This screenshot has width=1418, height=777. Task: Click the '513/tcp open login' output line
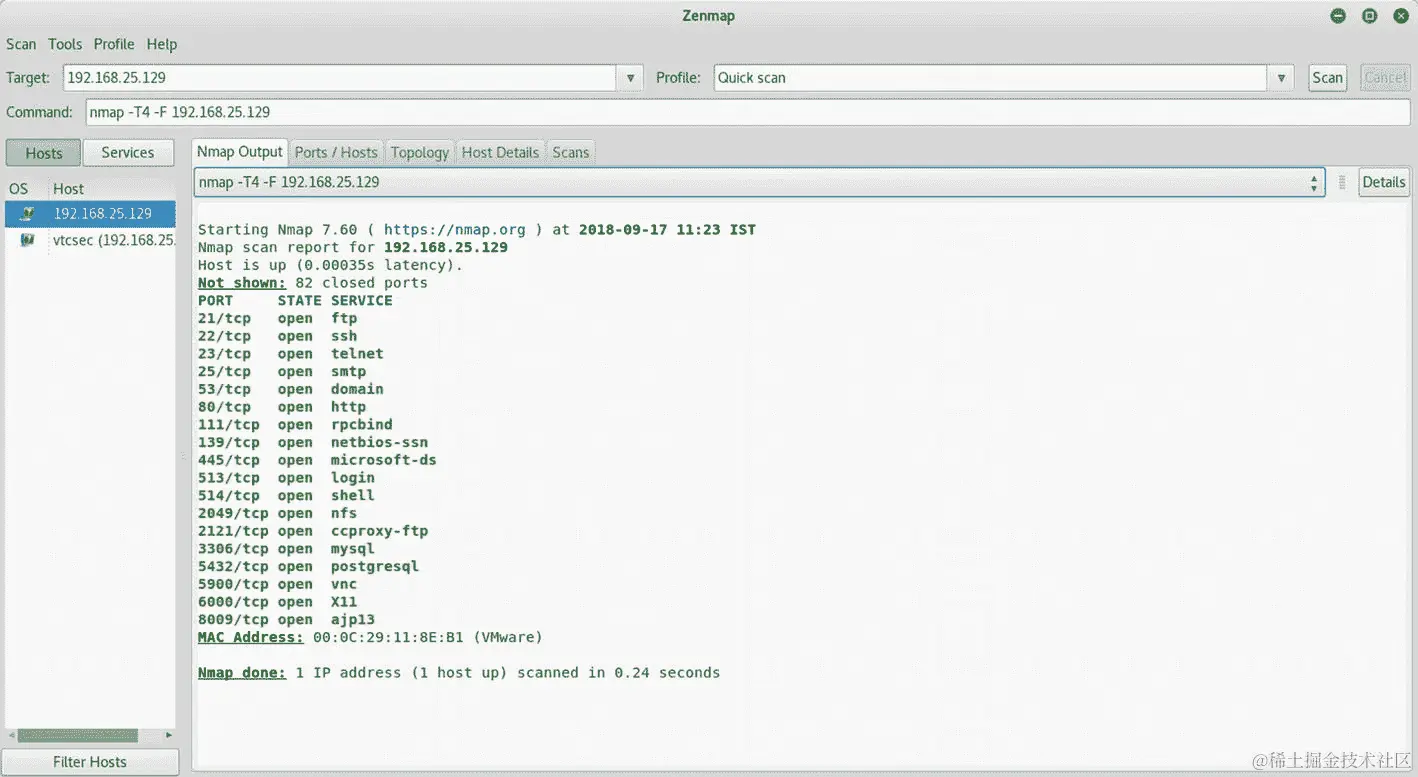tap(286, 478)
